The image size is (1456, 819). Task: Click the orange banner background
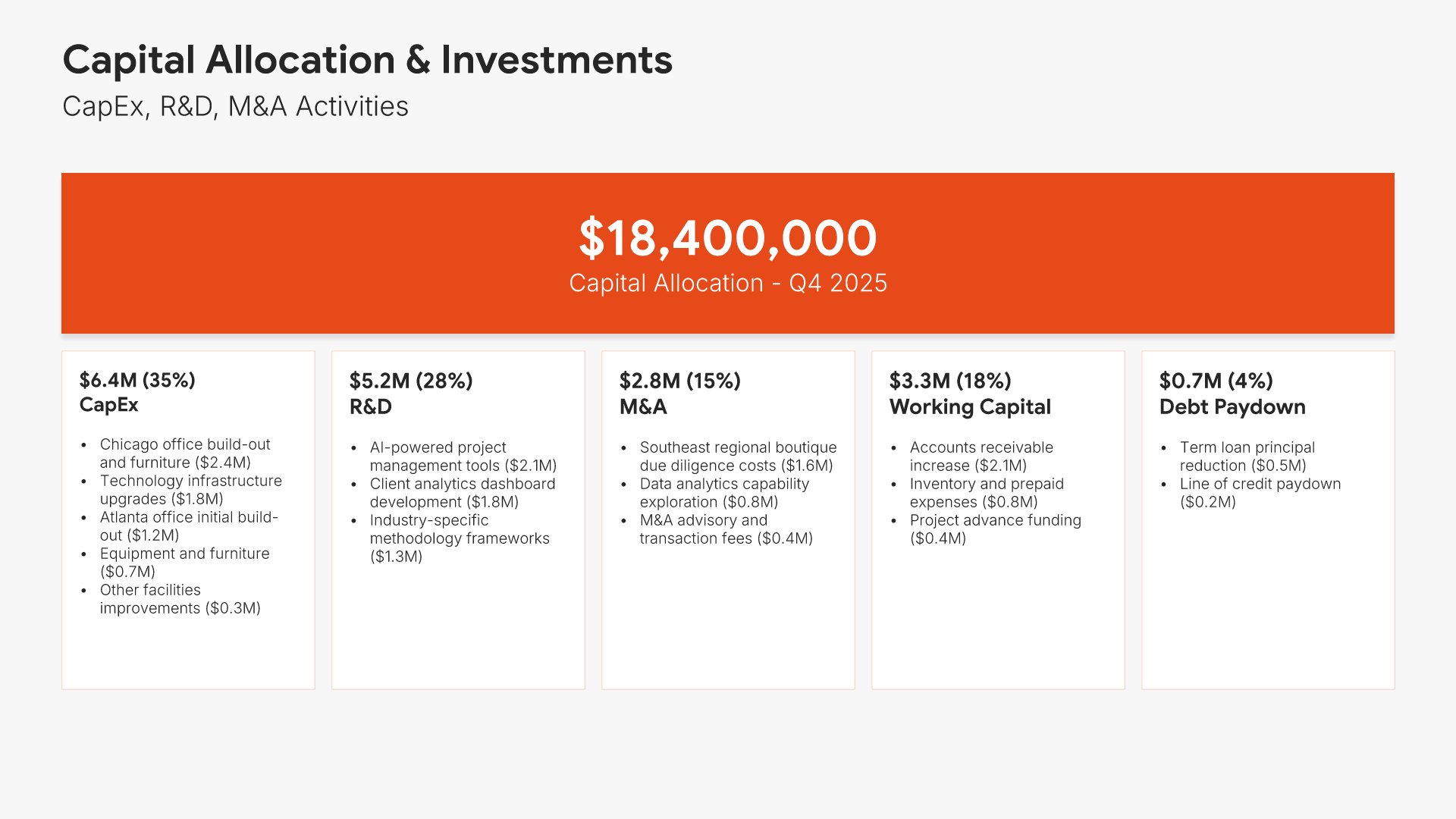(303, 250)
